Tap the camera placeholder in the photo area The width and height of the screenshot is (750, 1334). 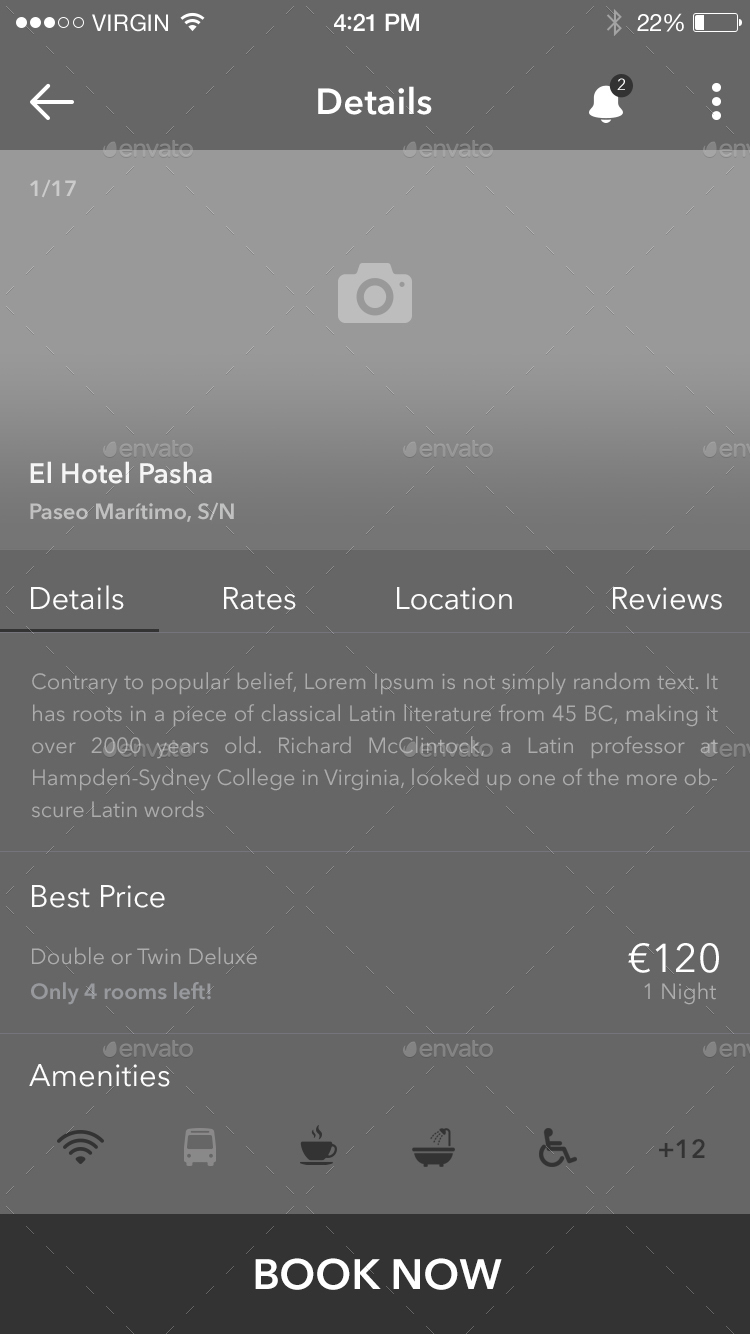click(375, 294)
